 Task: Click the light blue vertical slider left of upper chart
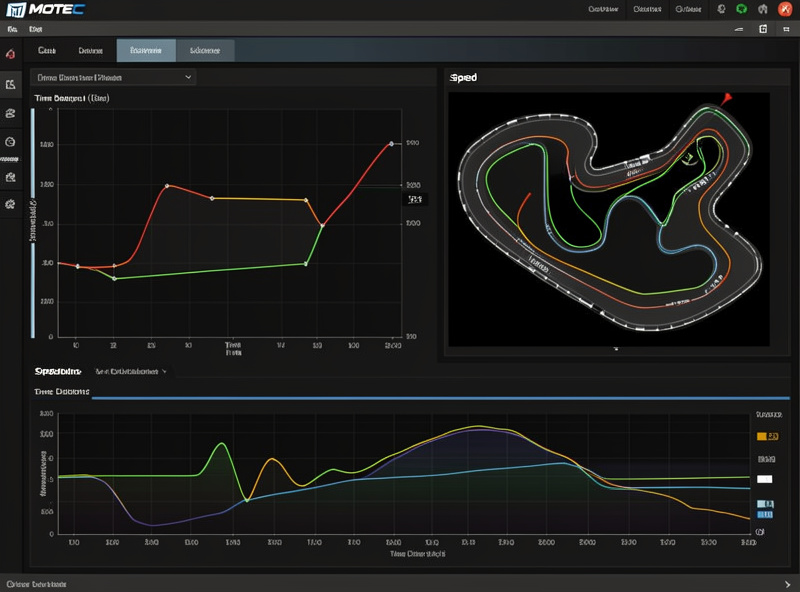[33, 223]
